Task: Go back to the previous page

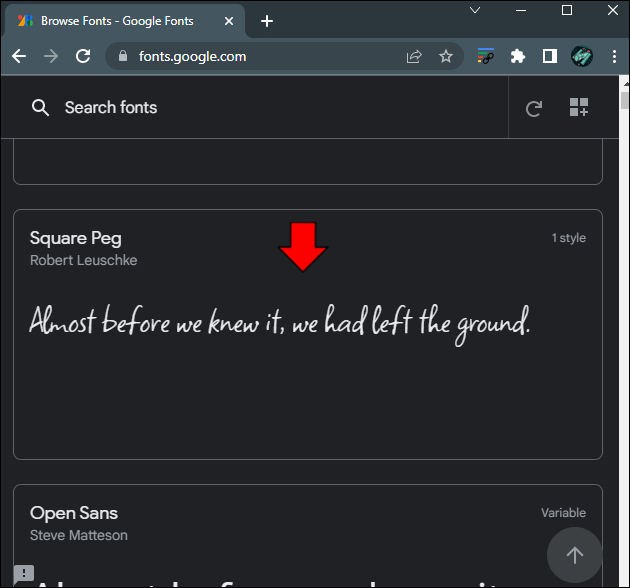Action: click(x=19, y=57)
